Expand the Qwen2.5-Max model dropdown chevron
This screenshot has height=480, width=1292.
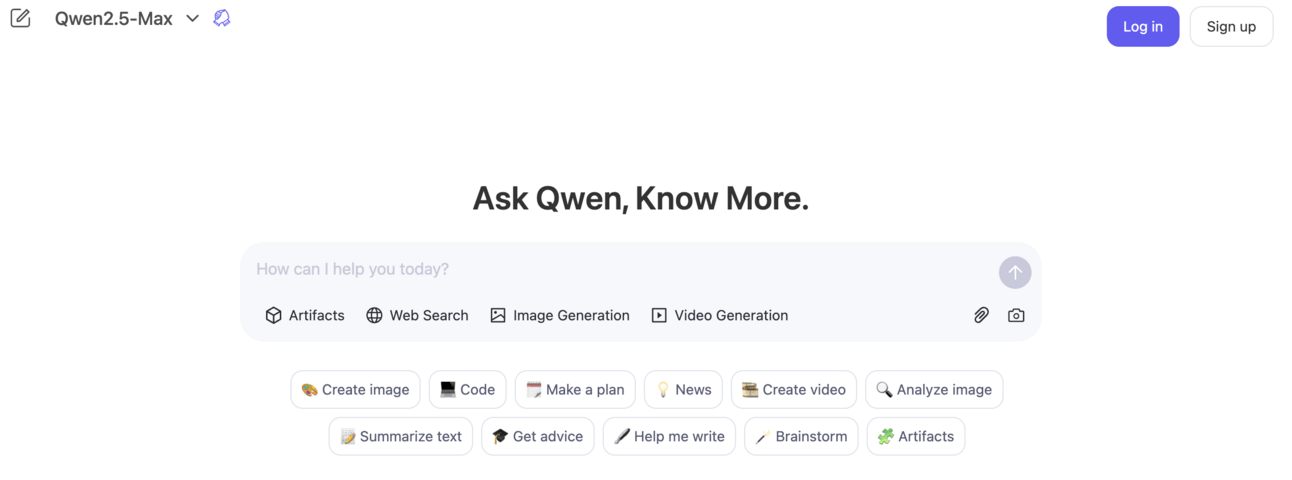[193, 18]
